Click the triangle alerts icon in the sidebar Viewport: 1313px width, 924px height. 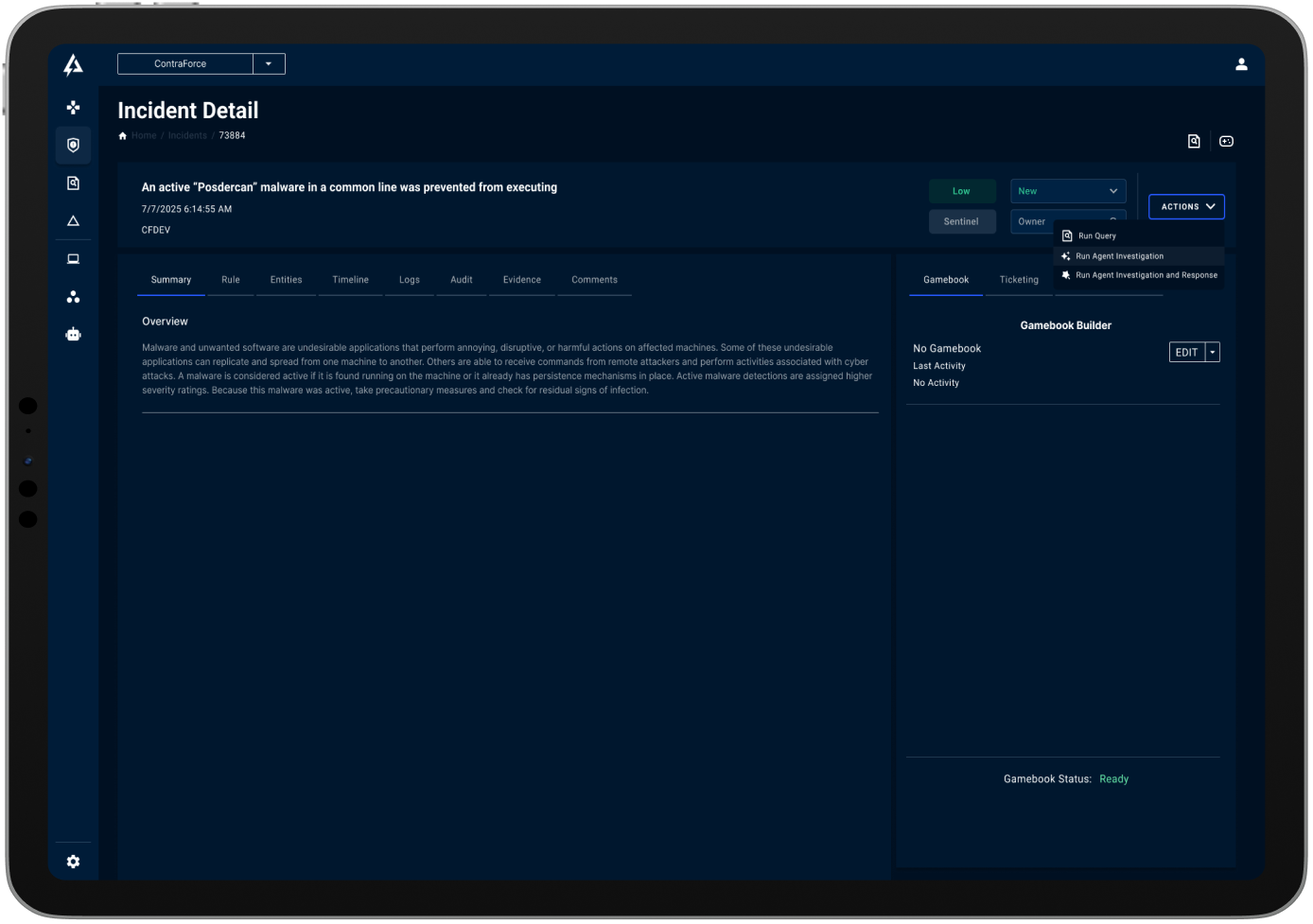coord(73,220)
